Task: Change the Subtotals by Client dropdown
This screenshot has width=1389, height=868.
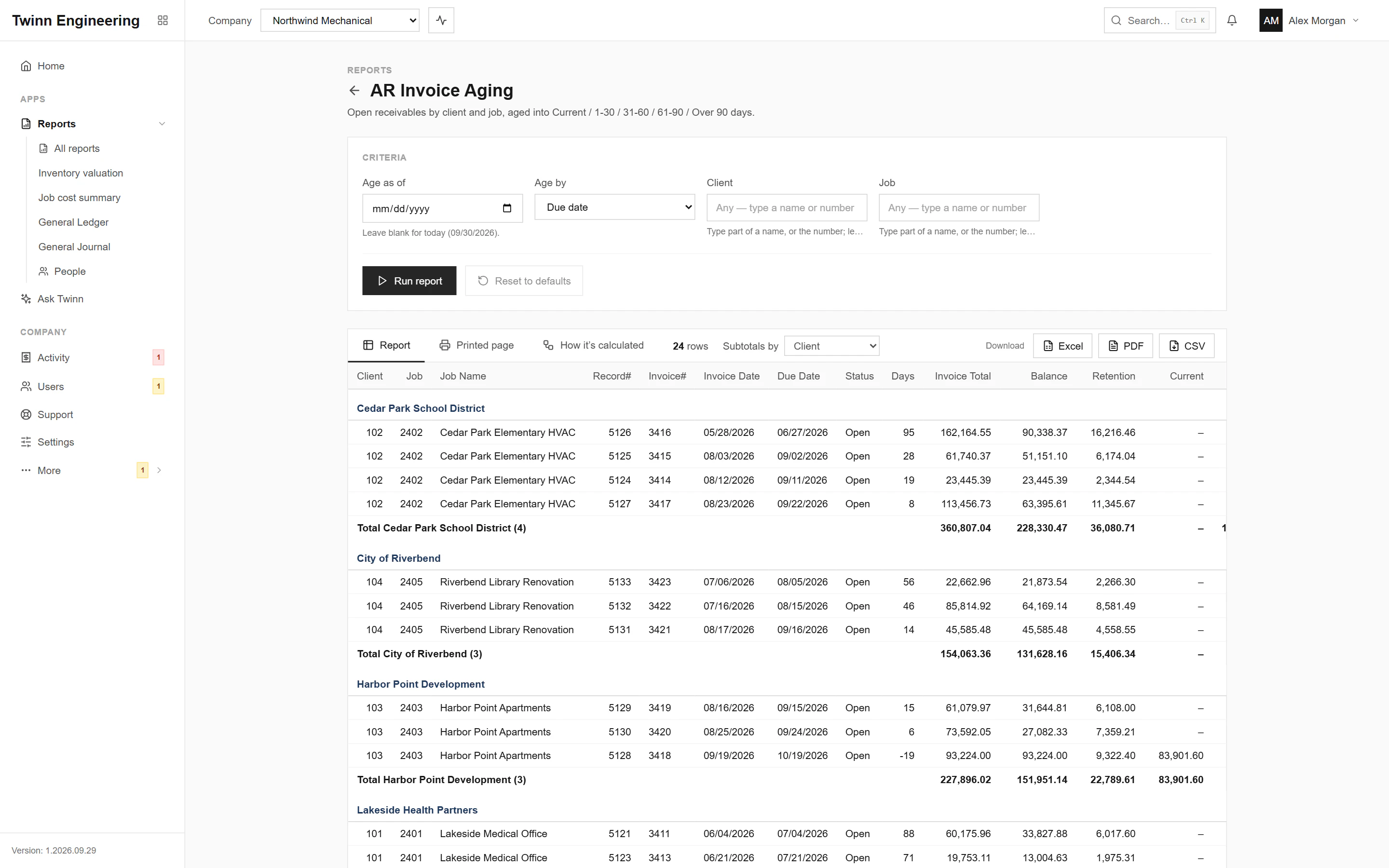Action: click(831, 346)
